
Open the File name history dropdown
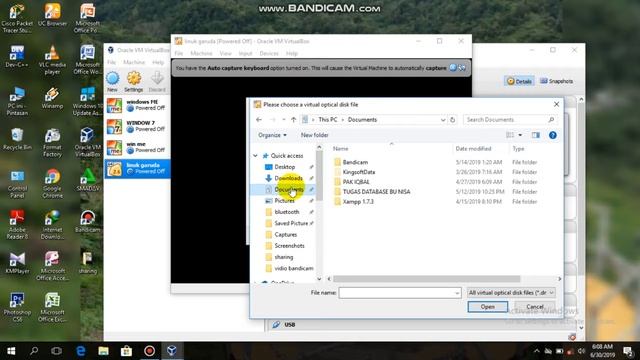click(457, 293)
